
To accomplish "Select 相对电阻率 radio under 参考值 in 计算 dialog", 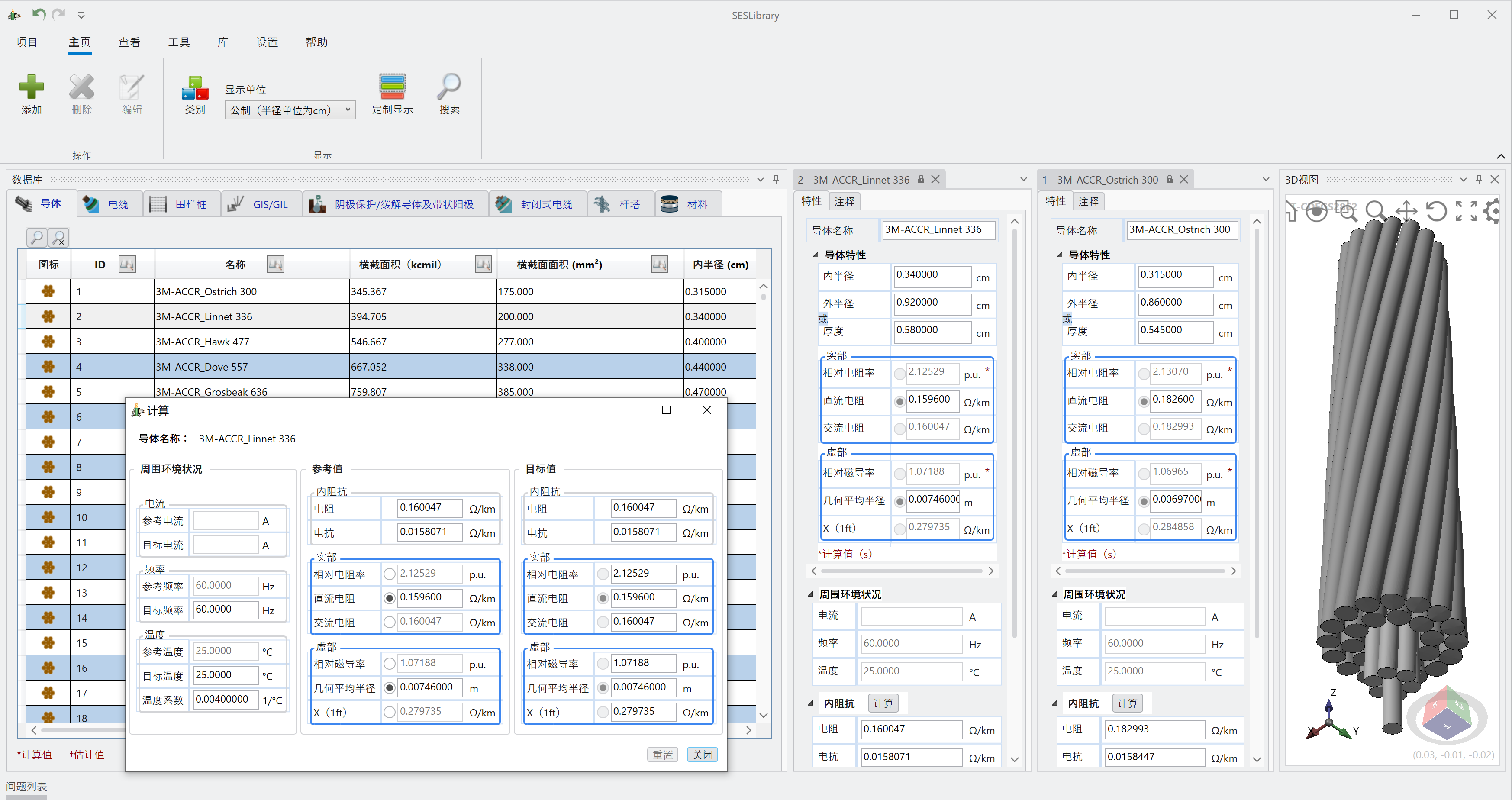I will (x=389, y=574).
